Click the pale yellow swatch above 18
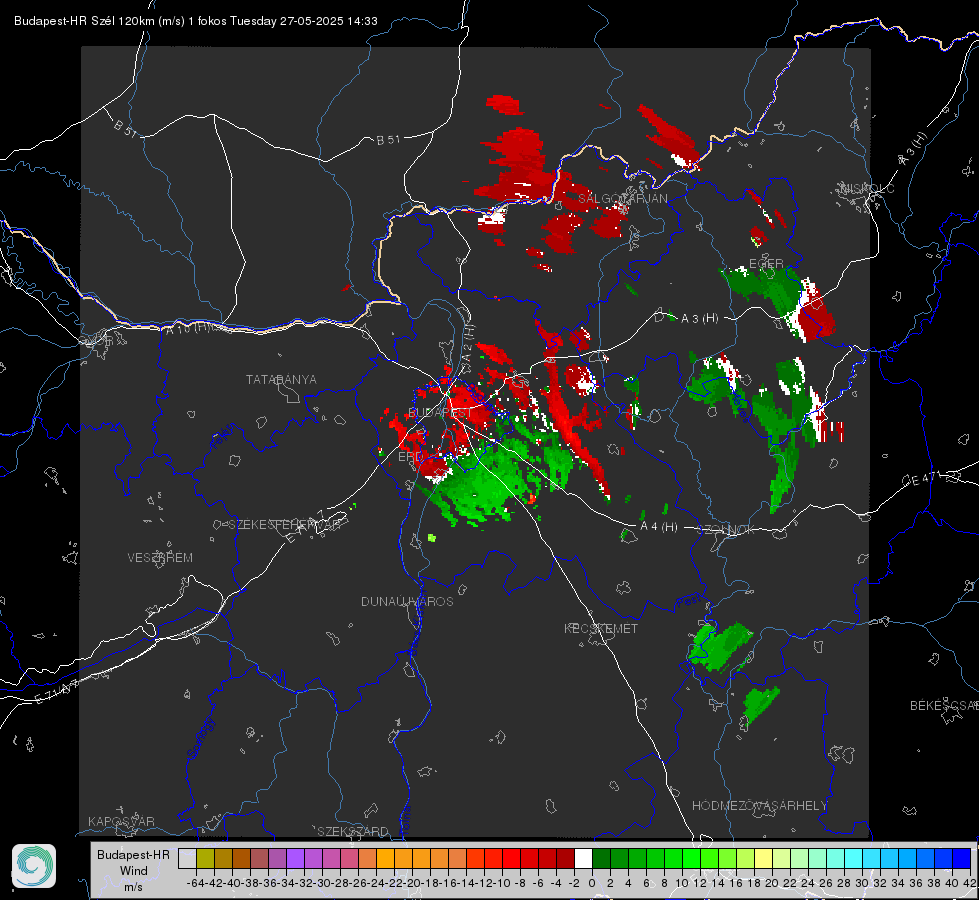Viewport: 979px width, 900px height. tap(763, 858)
